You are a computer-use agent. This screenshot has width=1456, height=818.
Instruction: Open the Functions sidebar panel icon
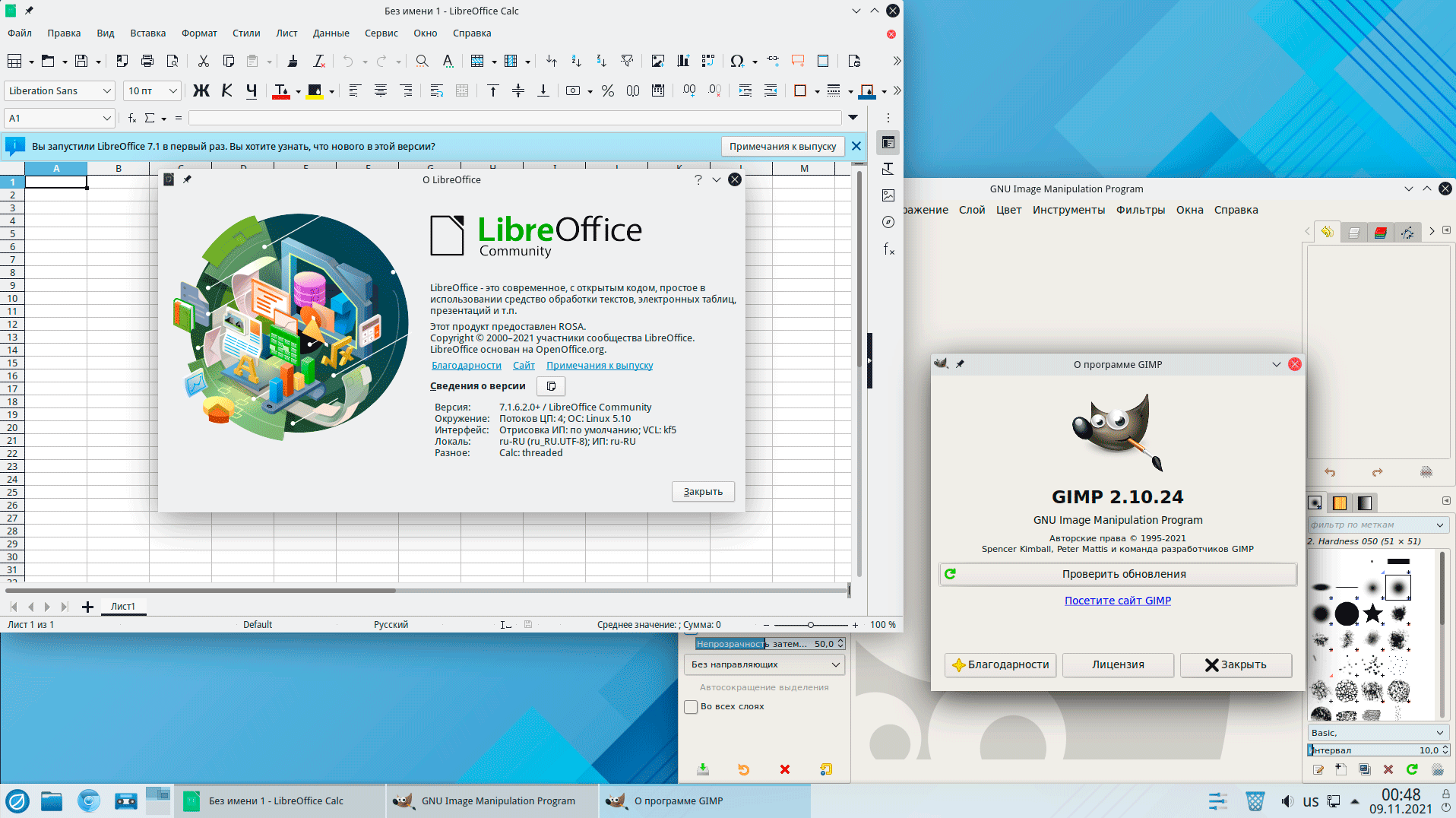pos(888,249)
